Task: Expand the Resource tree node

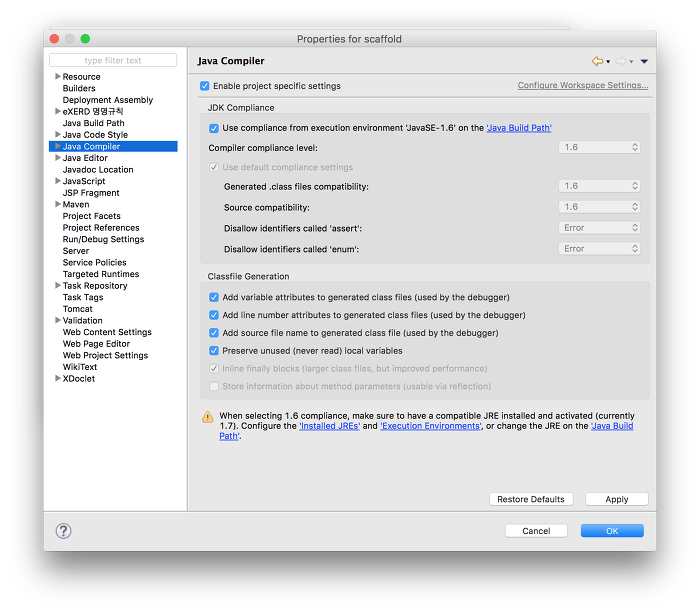Action: pyautogui.click(x=58, y=76)
